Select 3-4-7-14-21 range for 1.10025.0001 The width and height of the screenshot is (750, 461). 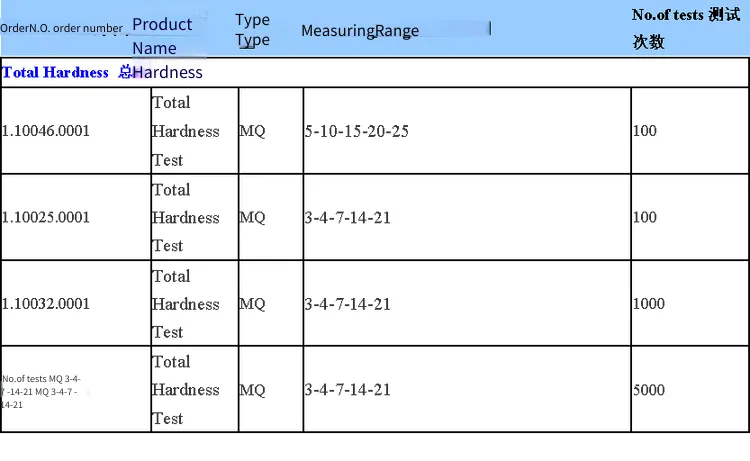(x=348, y=218)
